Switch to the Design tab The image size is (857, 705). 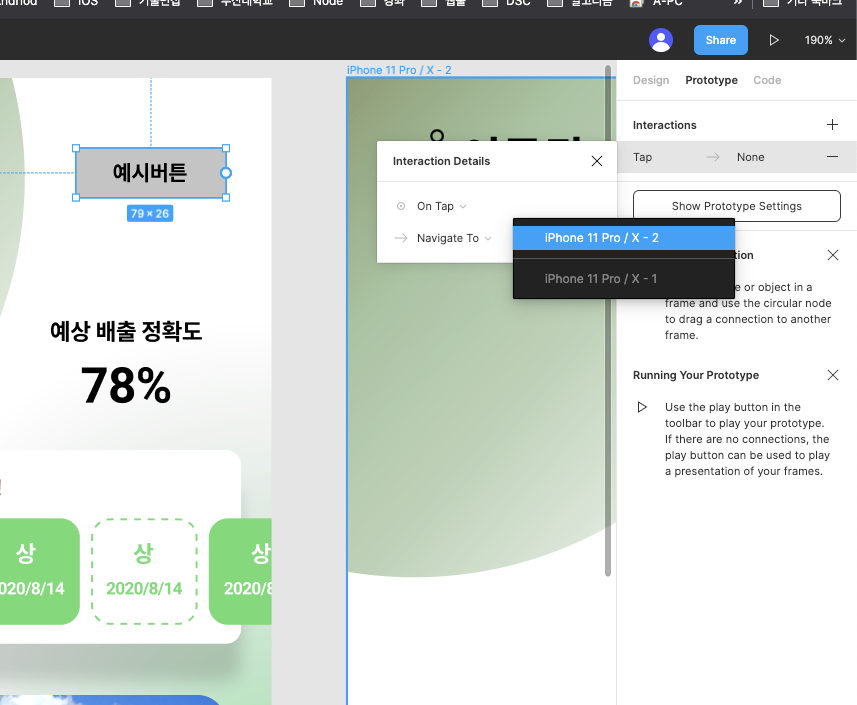[650, 80]
